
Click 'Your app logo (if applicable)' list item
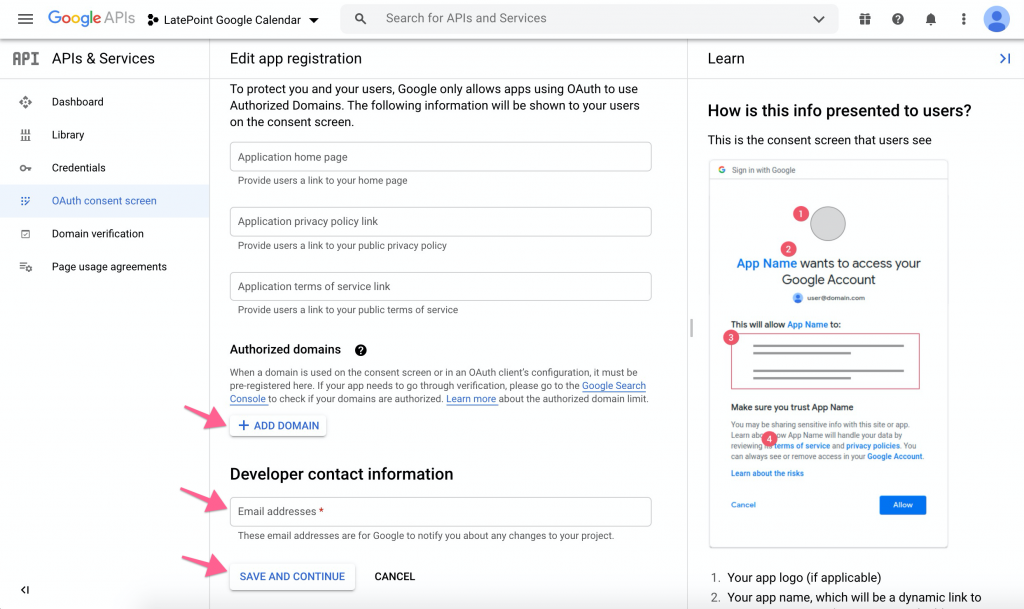tap(804, 578)
